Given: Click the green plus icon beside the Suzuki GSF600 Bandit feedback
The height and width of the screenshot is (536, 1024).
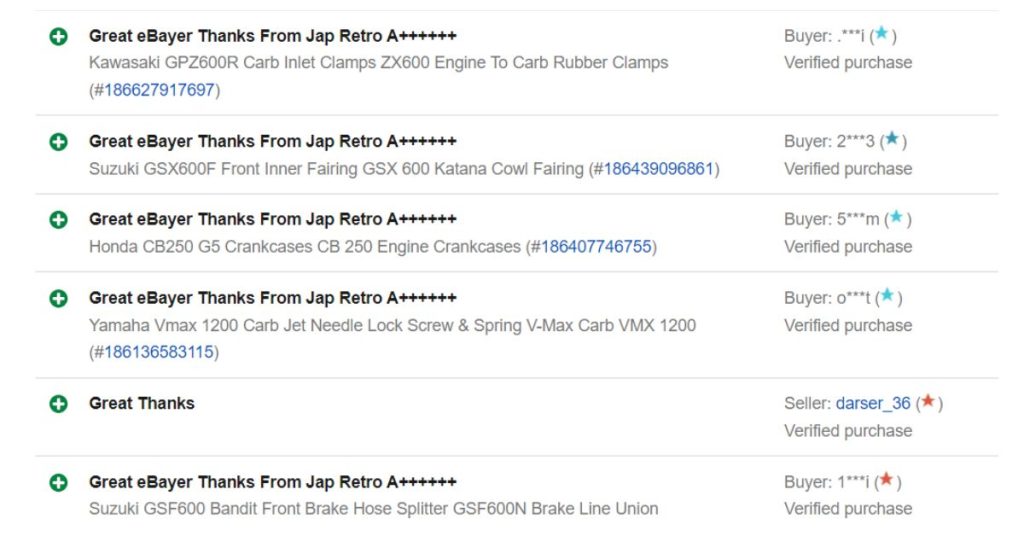Looking at the screenshot, I should coord(59,483).
